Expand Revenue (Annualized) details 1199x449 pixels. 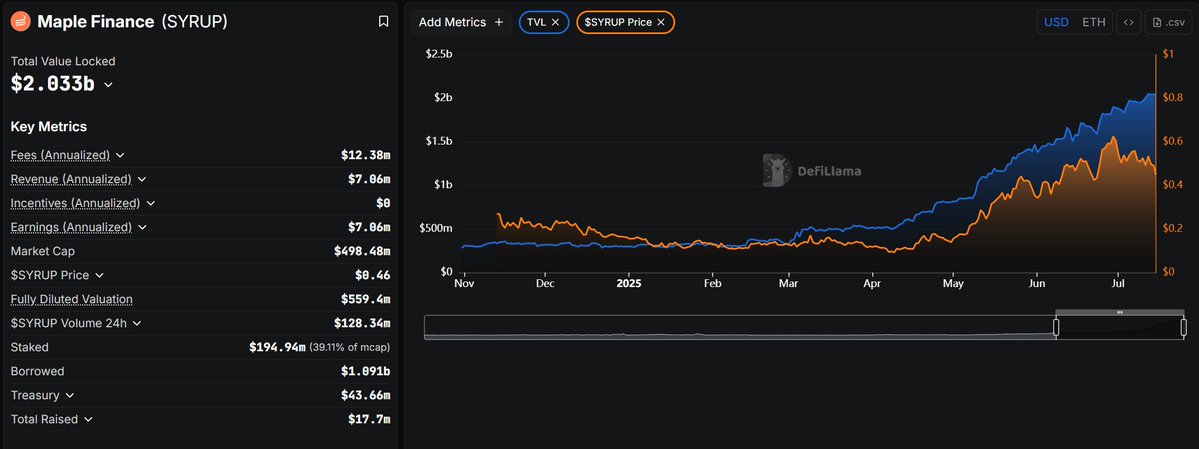pos(141,179)
